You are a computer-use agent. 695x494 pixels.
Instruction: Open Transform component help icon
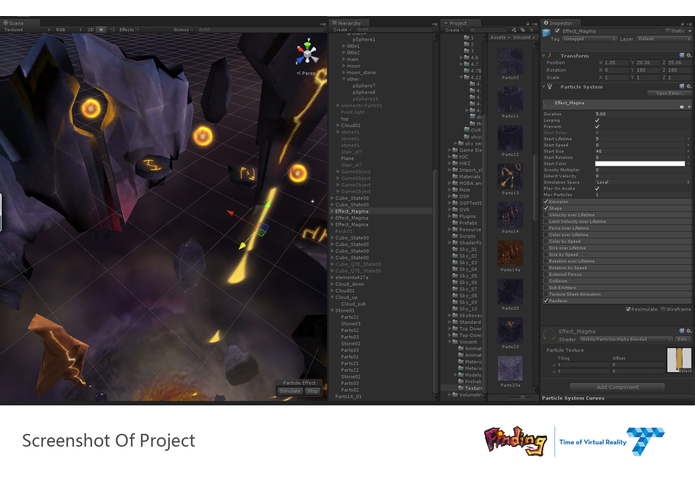pyautogui.click(x=682, y=55)
